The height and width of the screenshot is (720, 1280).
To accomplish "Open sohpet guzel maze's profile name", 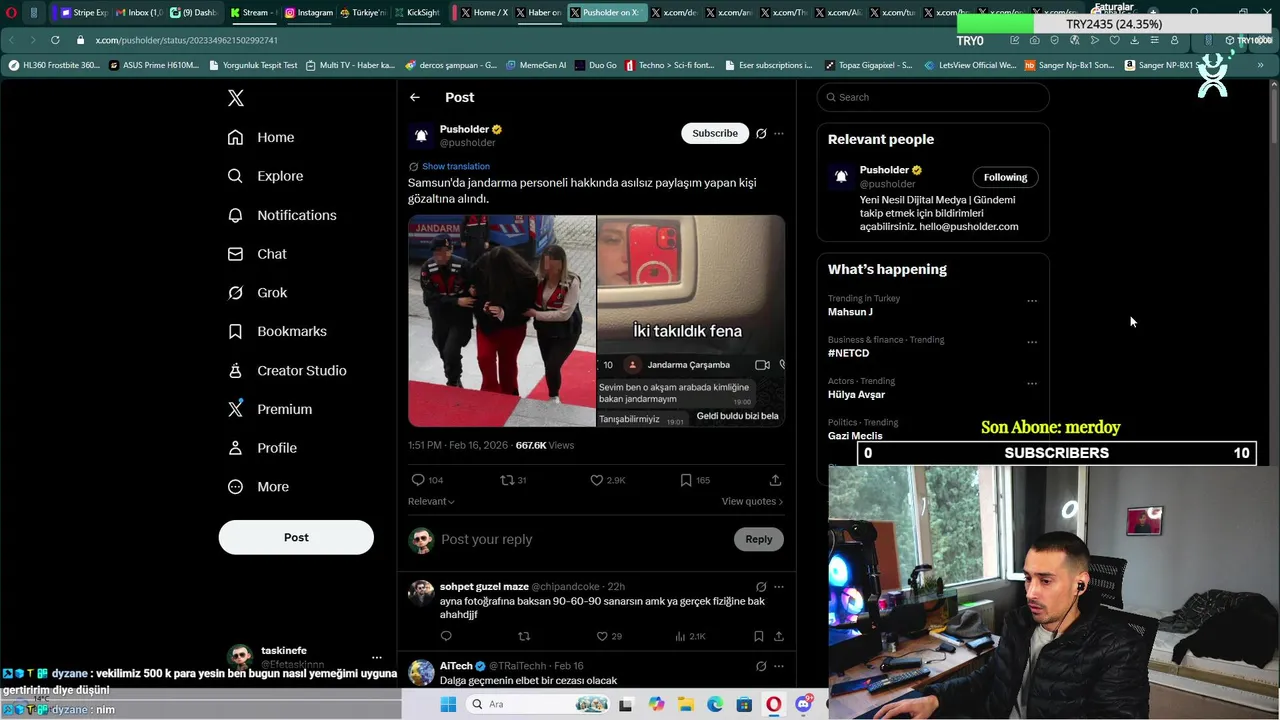I will point(484,587).
